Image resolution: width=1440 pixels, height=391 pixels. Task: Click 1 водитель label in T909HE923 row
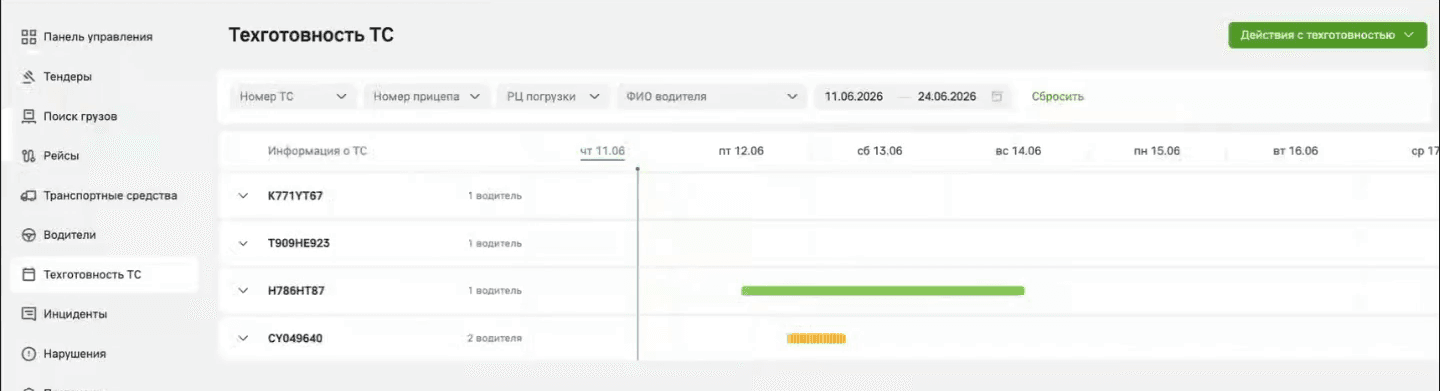point(494,243)
